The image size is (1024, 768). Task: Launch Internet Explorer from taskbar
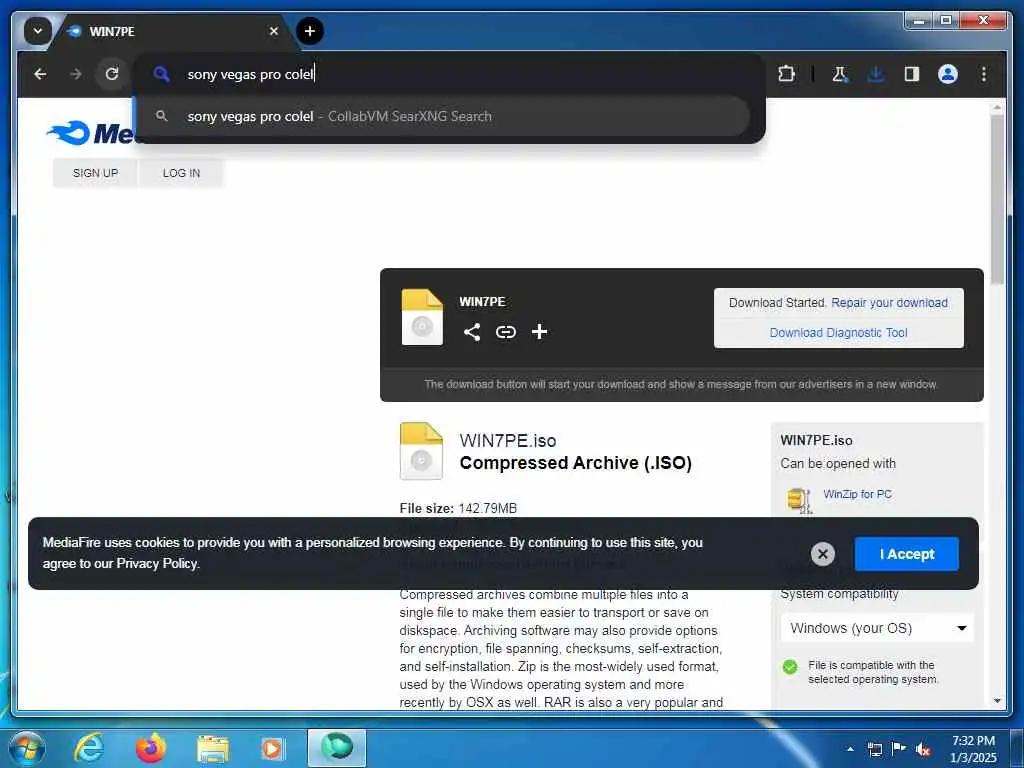[89, 748]
